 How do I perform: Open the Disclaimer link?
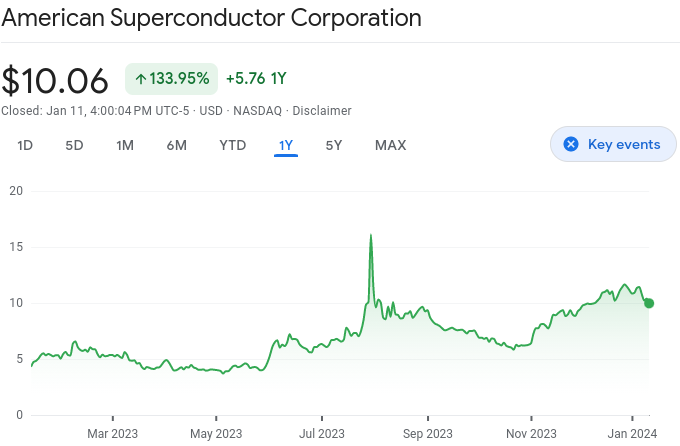click(x=322, y=110)
